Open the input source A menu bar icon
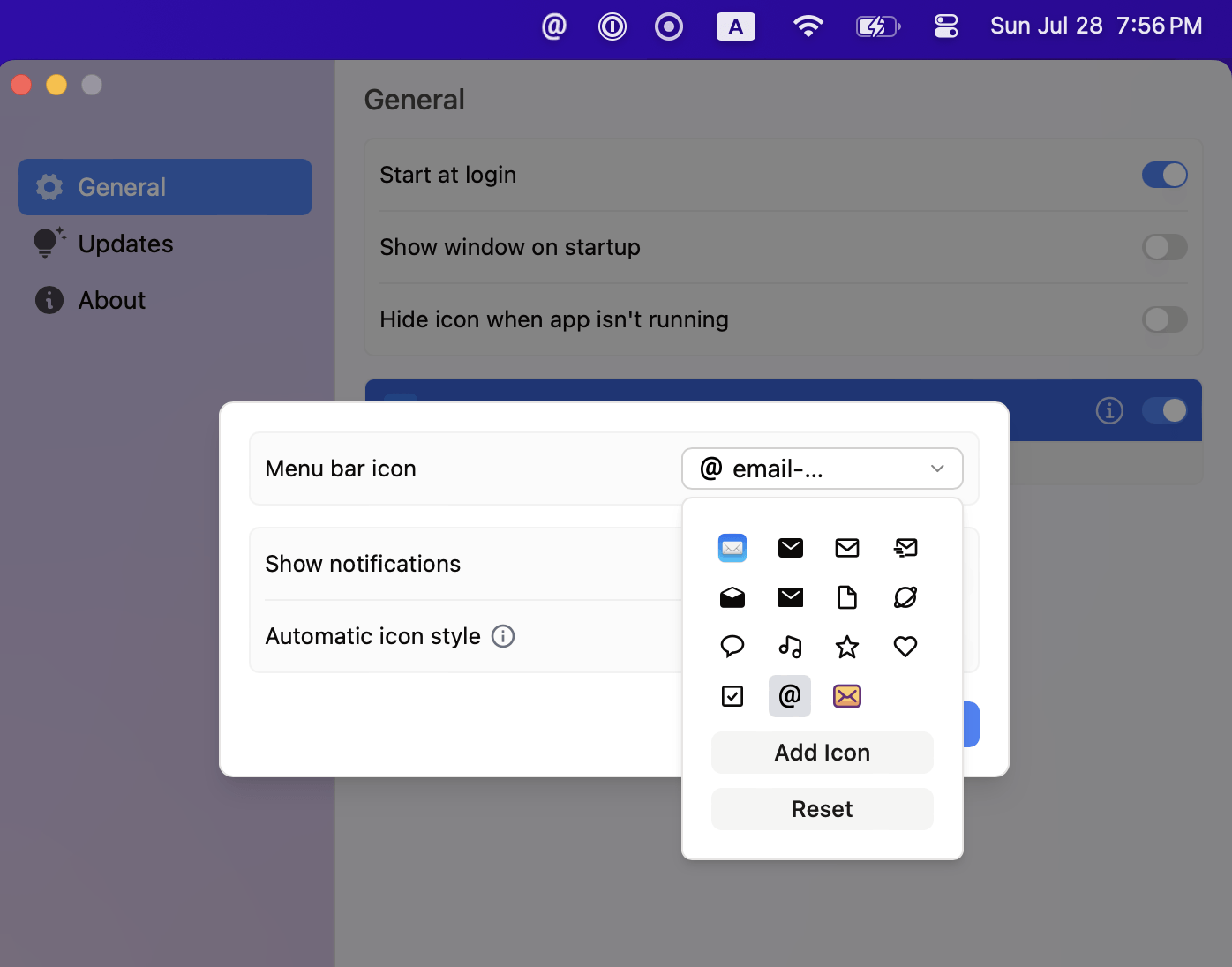 coord(736,26)
